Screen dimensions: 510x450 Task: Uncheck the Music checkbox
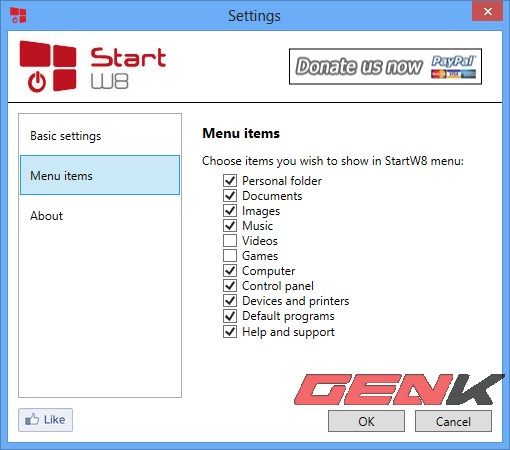(x=230, y=225)
